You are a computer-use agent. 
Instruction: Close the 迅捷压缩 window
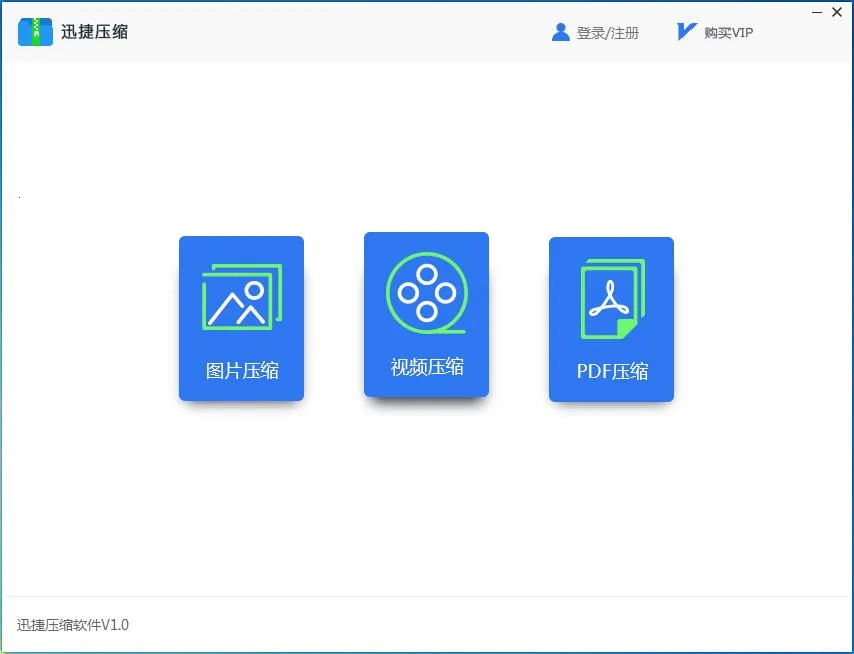point(837,12)
